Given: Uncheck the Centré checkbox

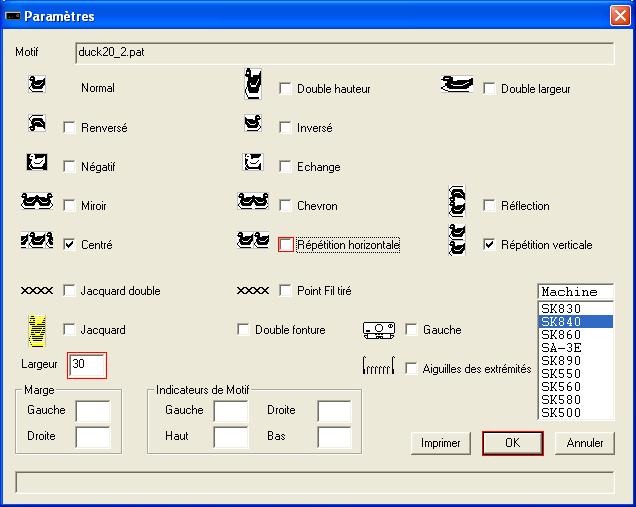Looking at the screenshot, I should [x=70, y=245].
